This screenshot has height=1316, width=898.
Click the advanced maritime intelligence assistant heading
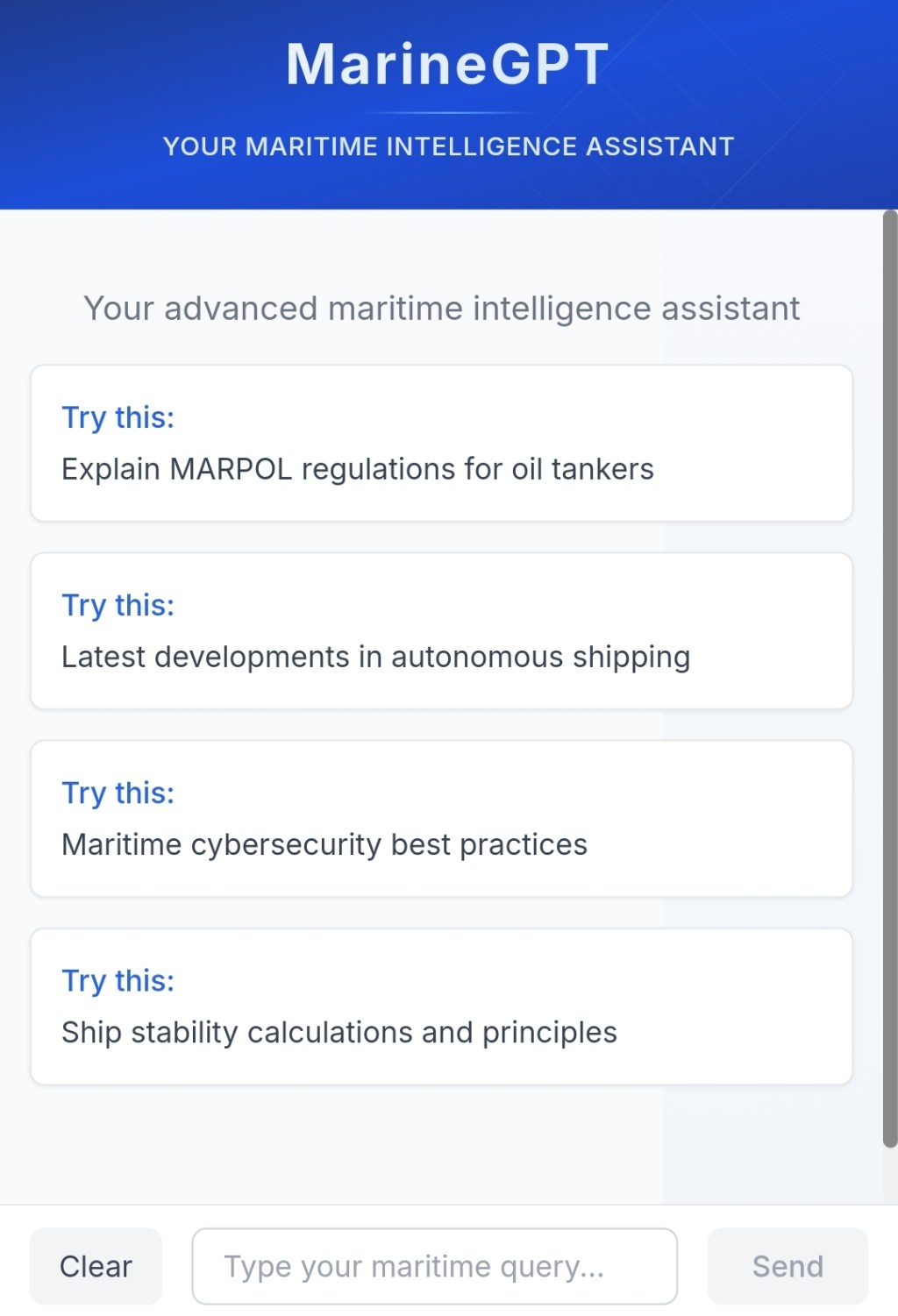[x=441, y=308]
